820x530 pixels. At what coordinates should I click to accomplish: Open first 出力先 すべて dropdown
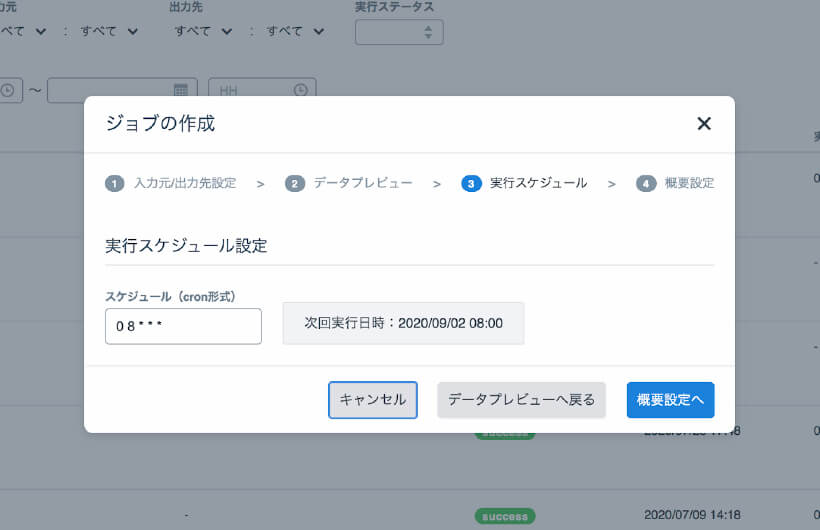click(x=203, y=31)
